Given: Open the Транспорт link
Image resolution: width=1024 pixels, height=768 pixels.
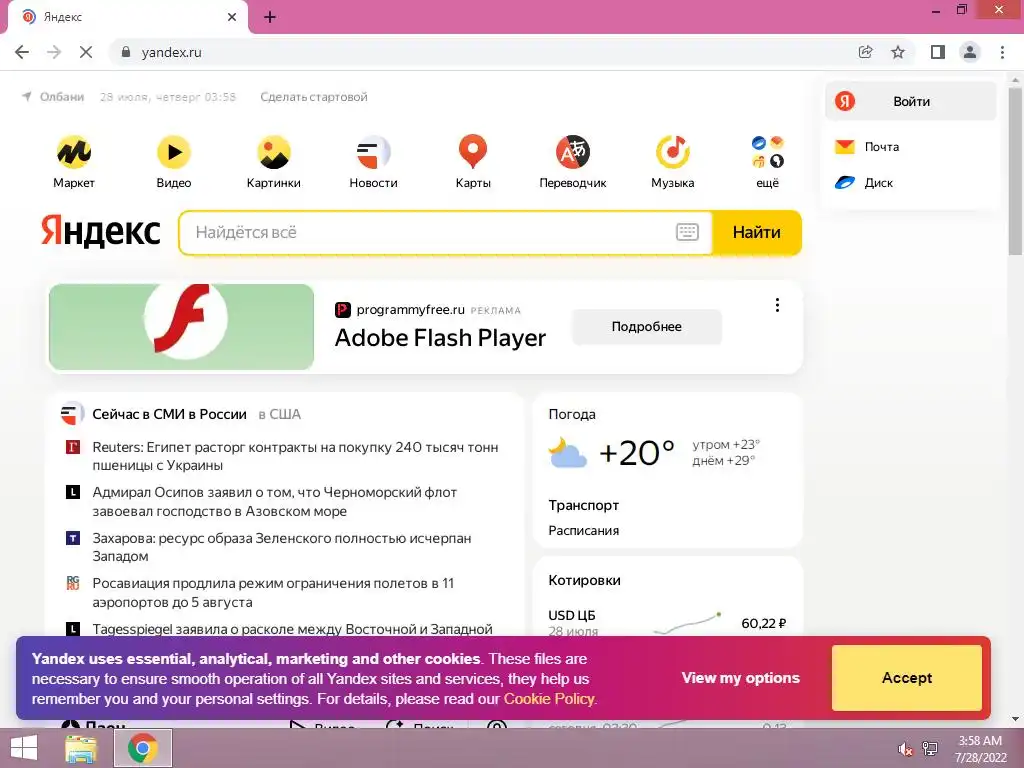Looking at the screenshot, I should [x=583, y=505].
